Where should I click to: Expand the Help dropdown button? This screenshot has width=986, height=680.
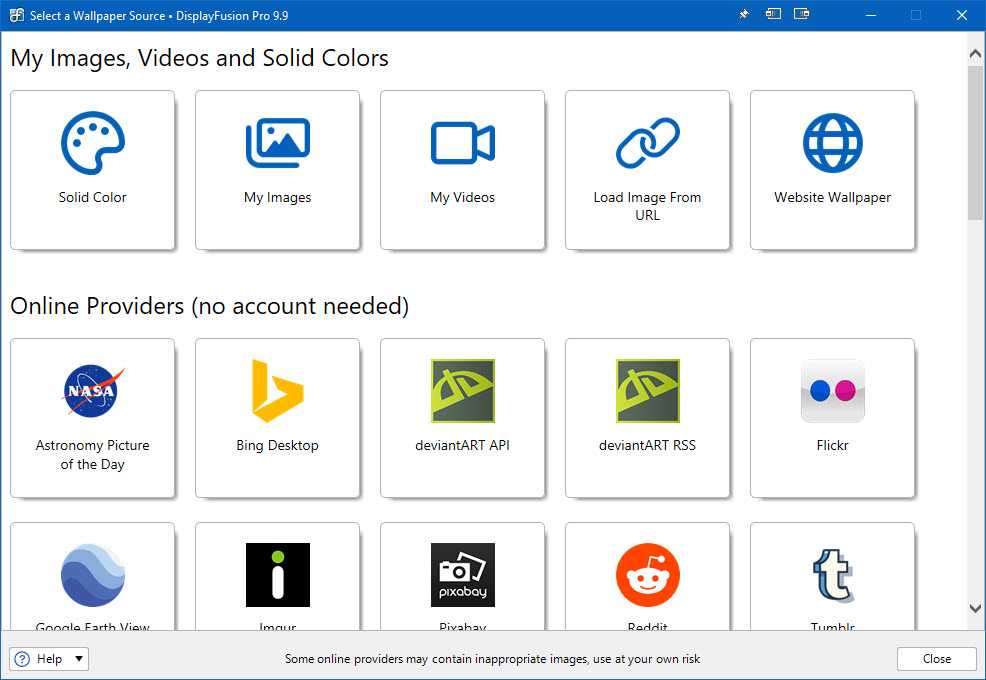[79, 659]
